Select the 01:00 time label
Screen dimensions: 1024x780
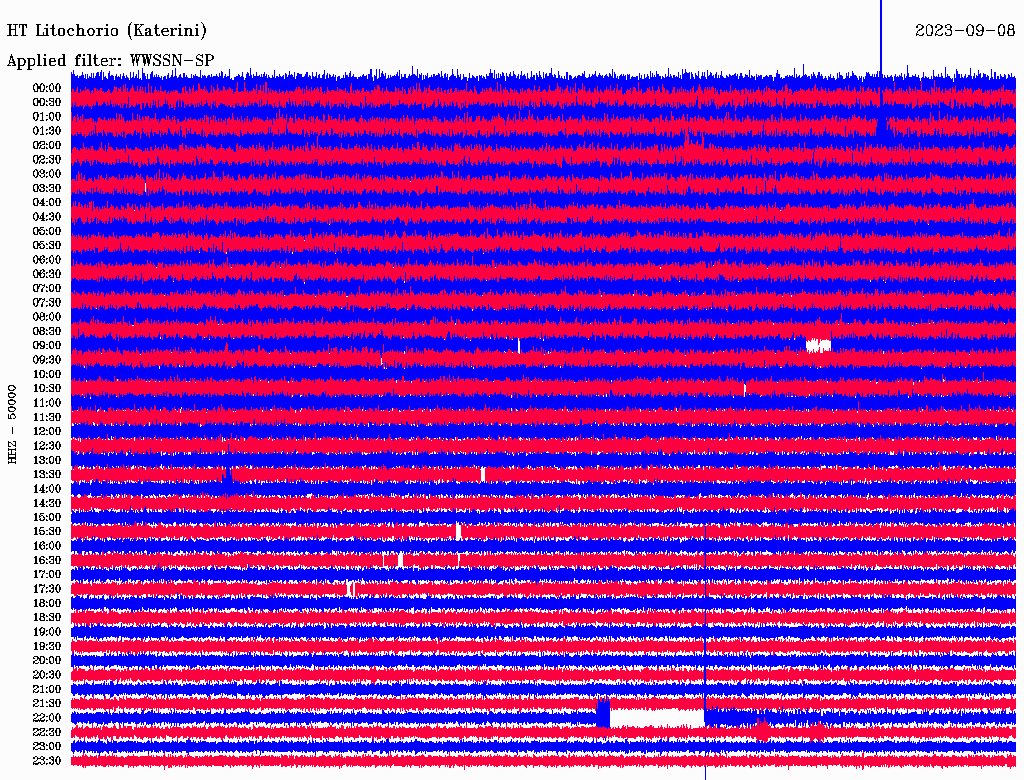47,117
